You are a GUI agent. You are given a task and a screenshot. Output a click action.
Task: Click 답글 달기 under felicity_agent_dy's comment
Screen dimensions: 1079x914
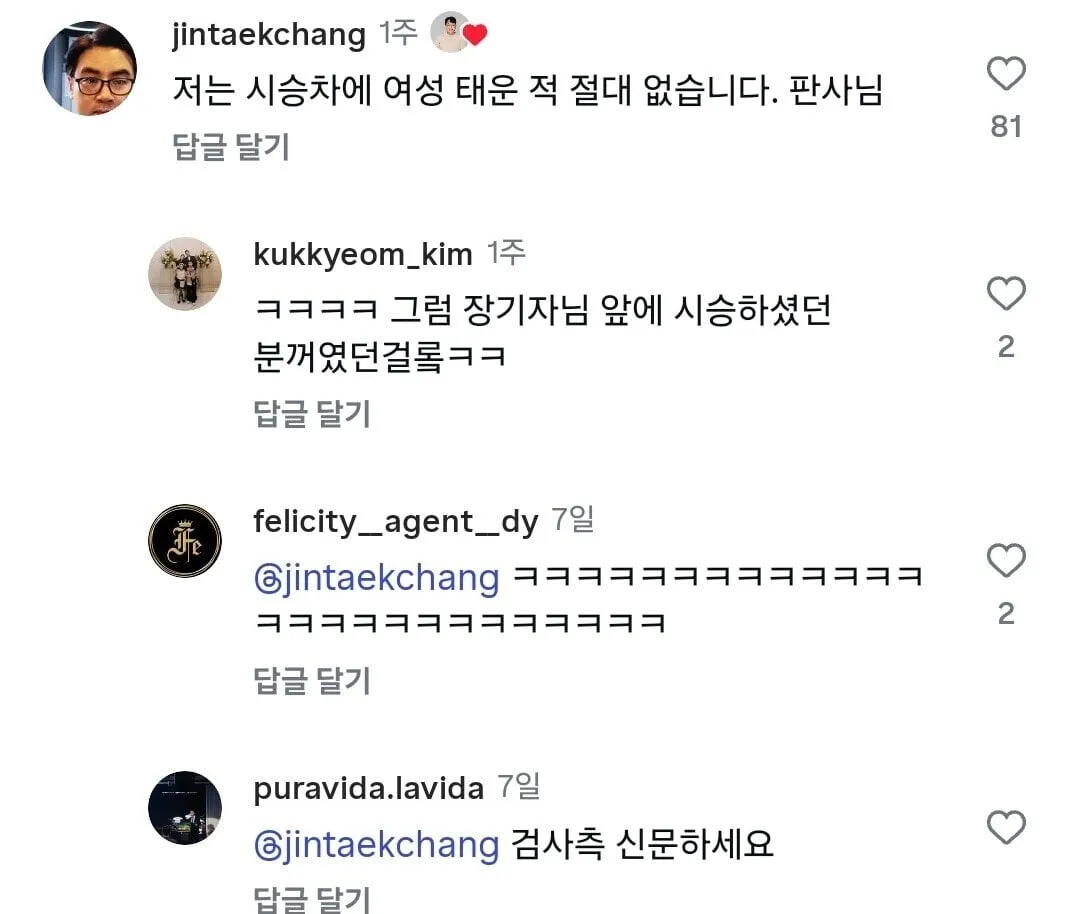pos(312,681)
